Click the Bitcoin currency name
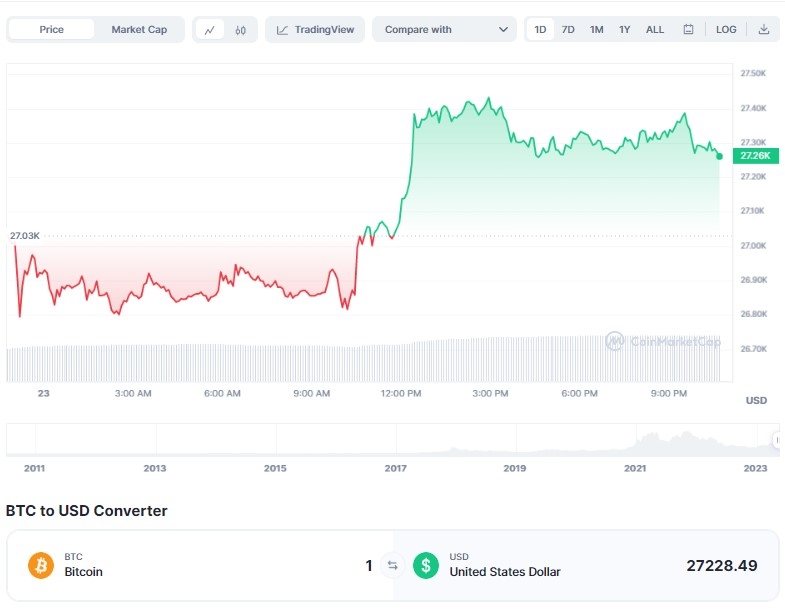785x616 pixels. click(x=83, y=572)
